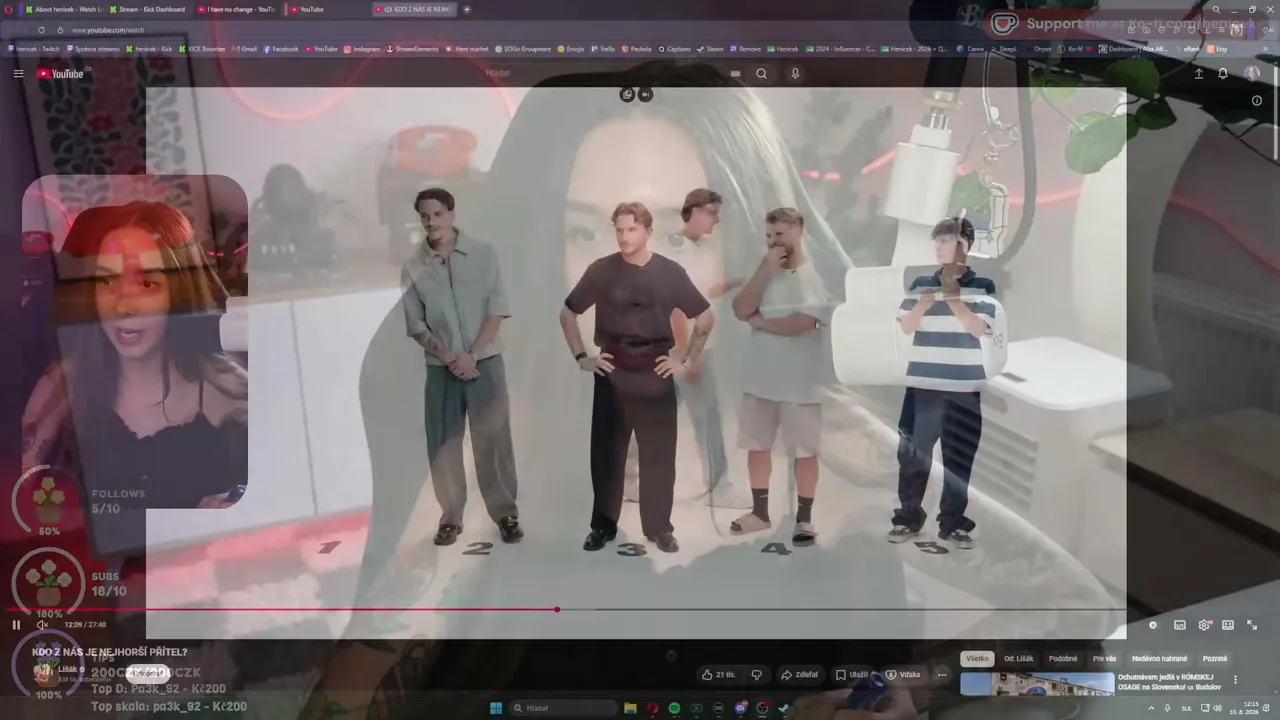The width and height of the screenshot is (1280, 720).
Task: Open the Trello bookmark
Action: 603,48
